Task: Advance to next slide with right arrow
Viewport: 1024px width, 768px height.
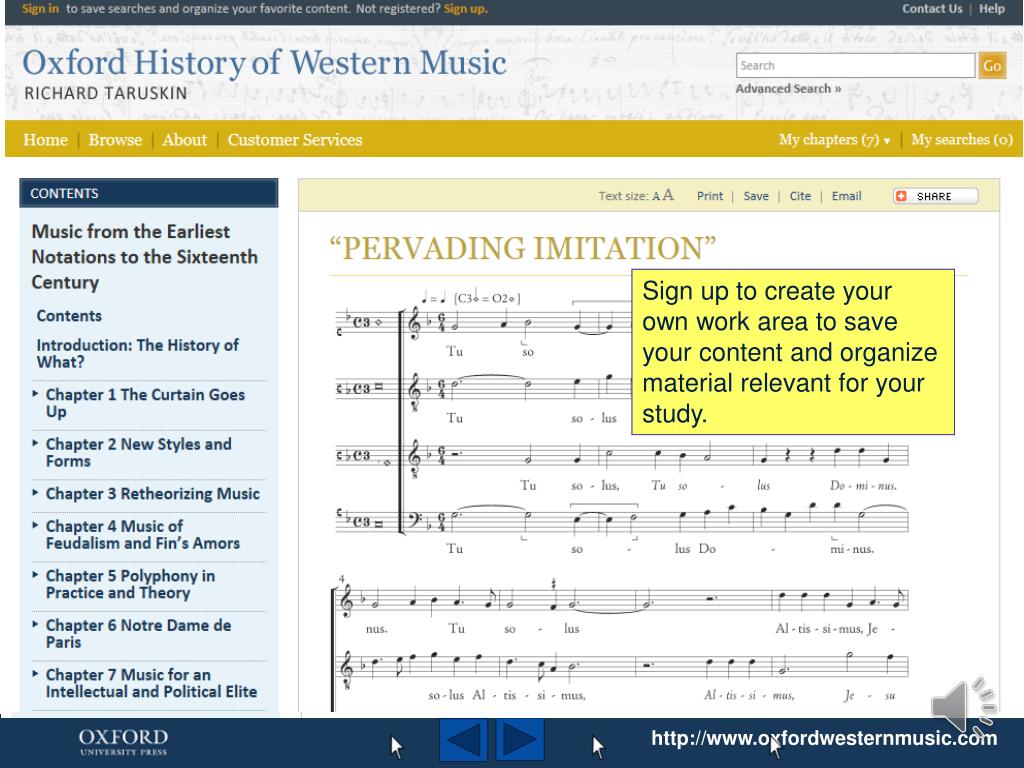Action: point(520,740)
